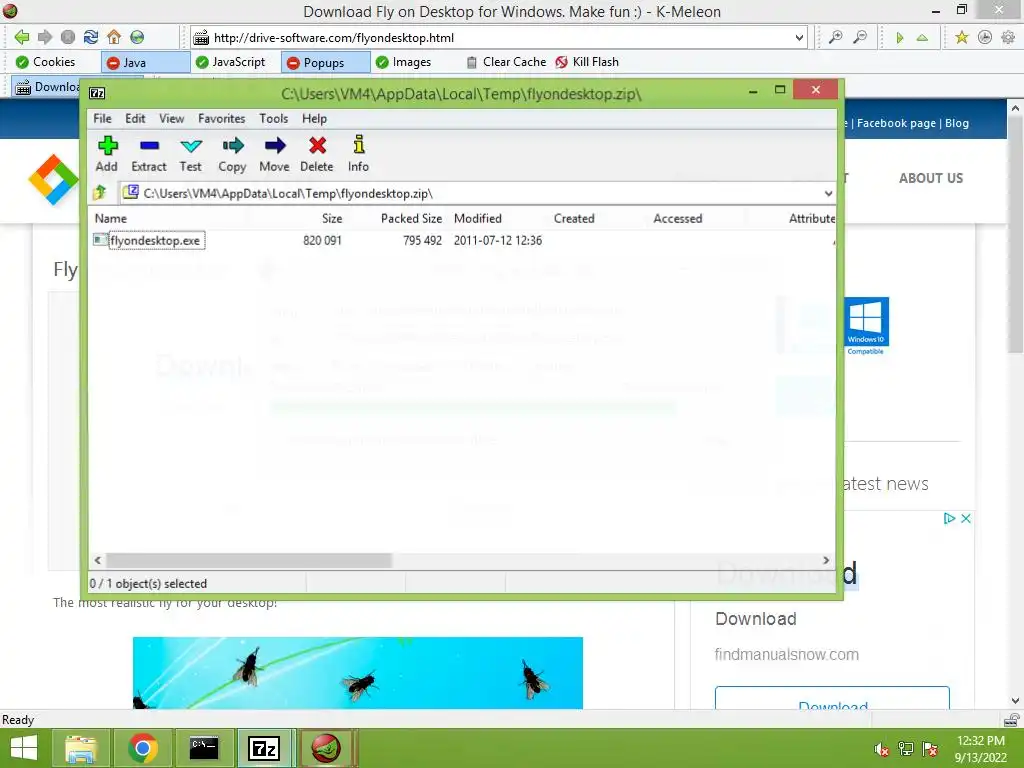Toggle the Popups blocking button
The height and width of the screenshot is (768, 1024).
click(325, 62)
